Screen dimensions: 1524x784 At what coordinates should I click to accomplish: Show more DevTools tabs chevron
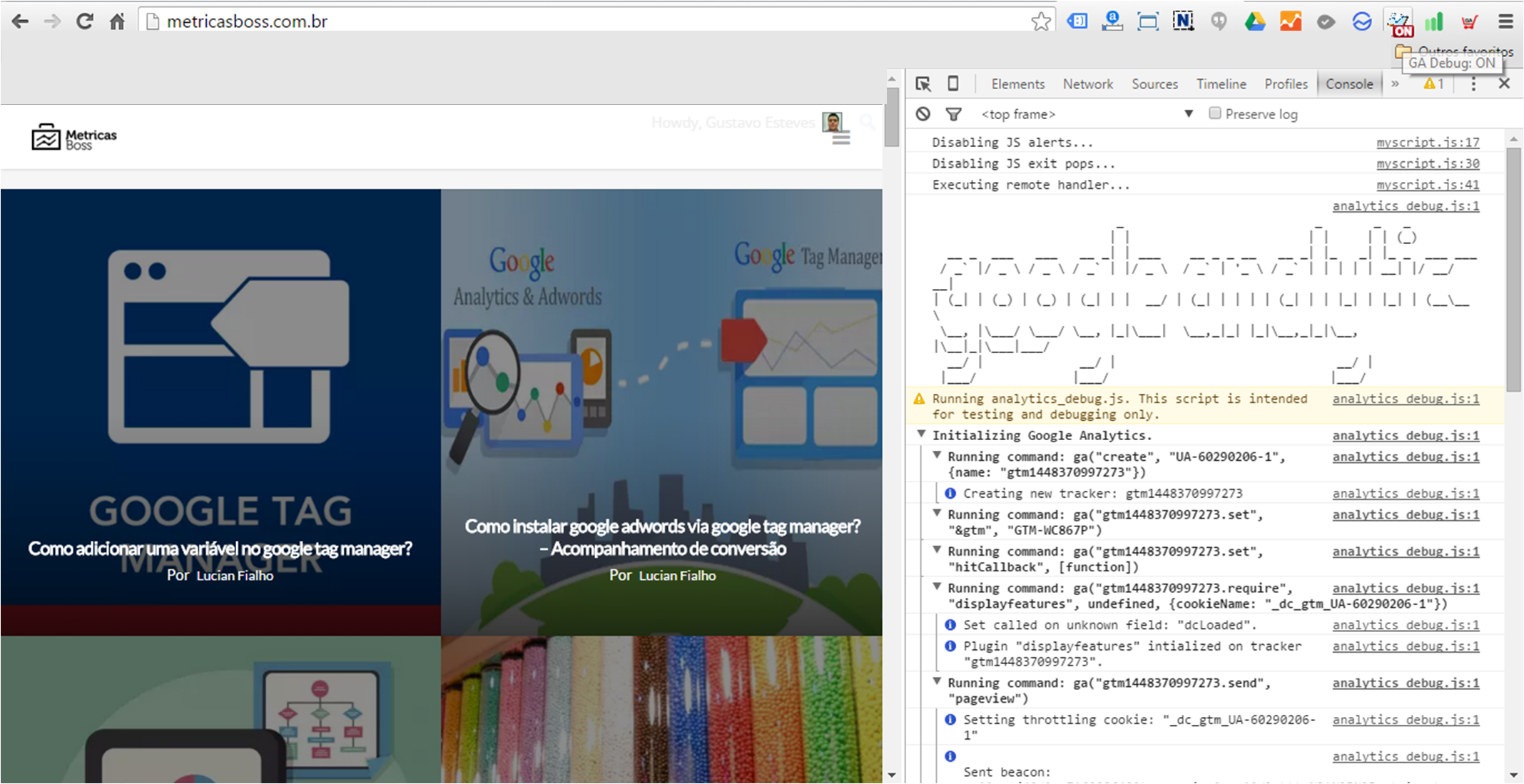click(x=1395, y=84)
